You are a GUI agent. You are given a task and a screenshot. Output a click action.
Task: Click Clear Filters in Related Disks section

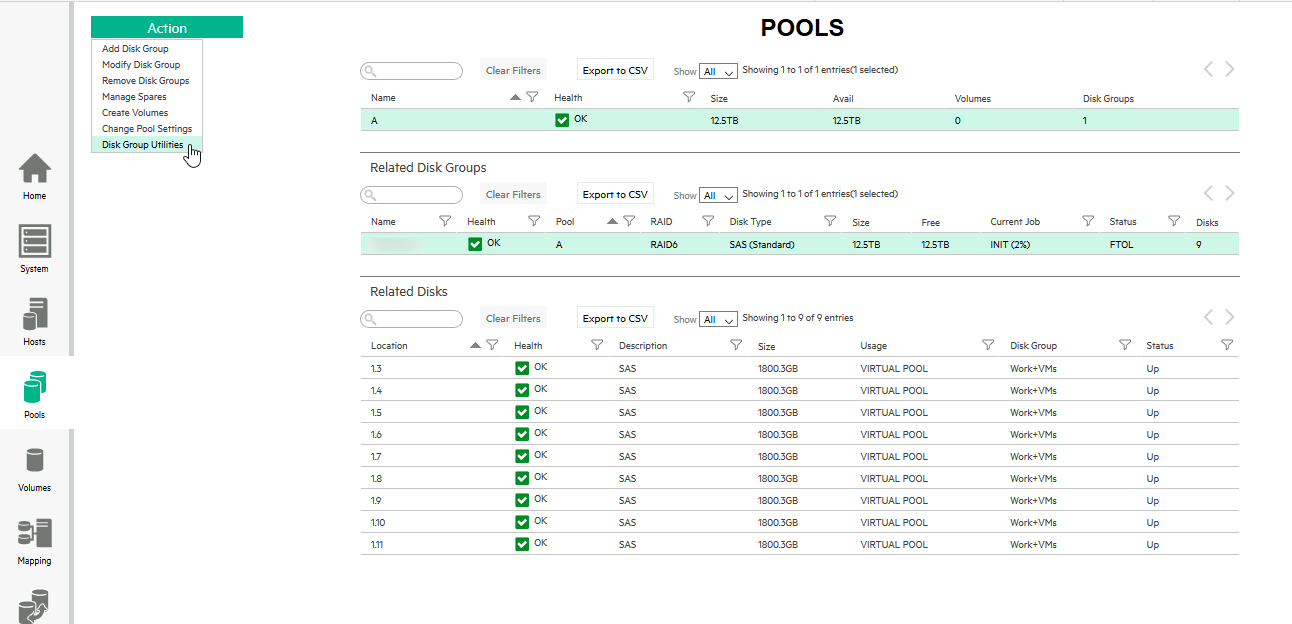coord(513,318)
